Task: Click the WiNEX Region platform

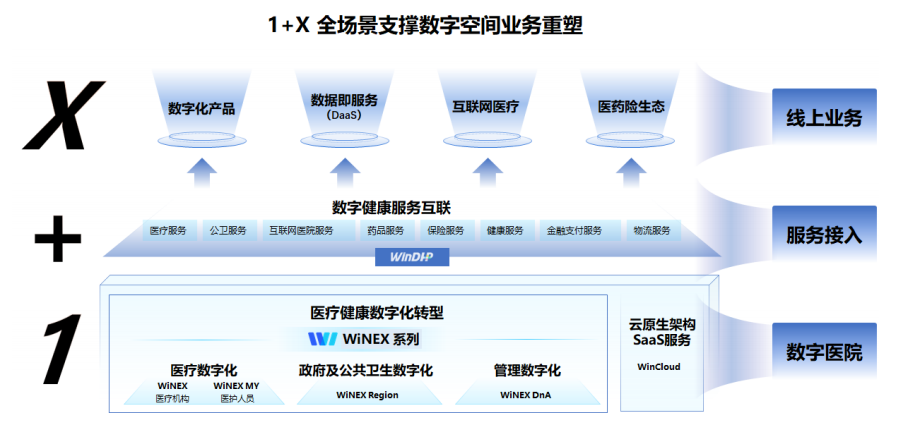Action: click(365, 395)
